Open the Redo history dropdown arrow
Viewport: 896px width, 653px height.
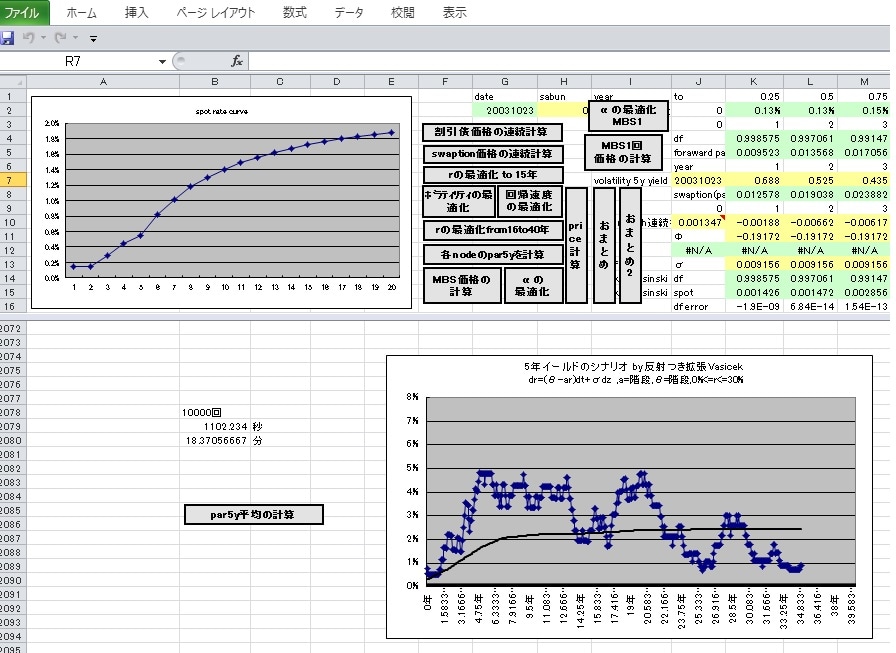[75, 38]
